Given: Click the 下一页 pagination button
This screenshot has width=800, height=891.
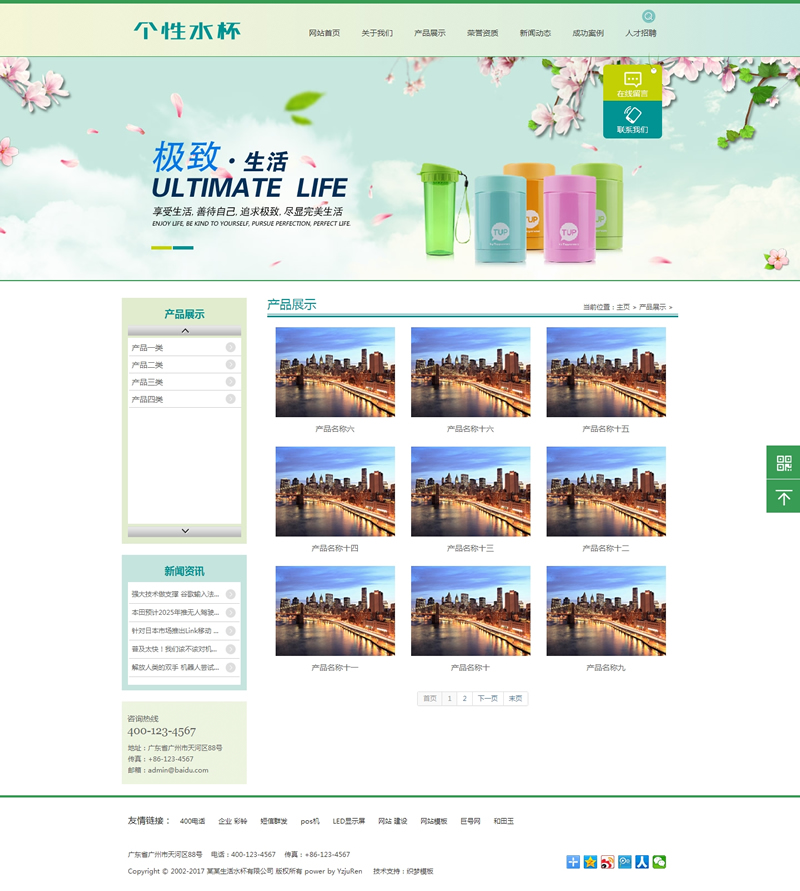Looking at the screenshot, I should pyautogui.click(x=487, y=698).
